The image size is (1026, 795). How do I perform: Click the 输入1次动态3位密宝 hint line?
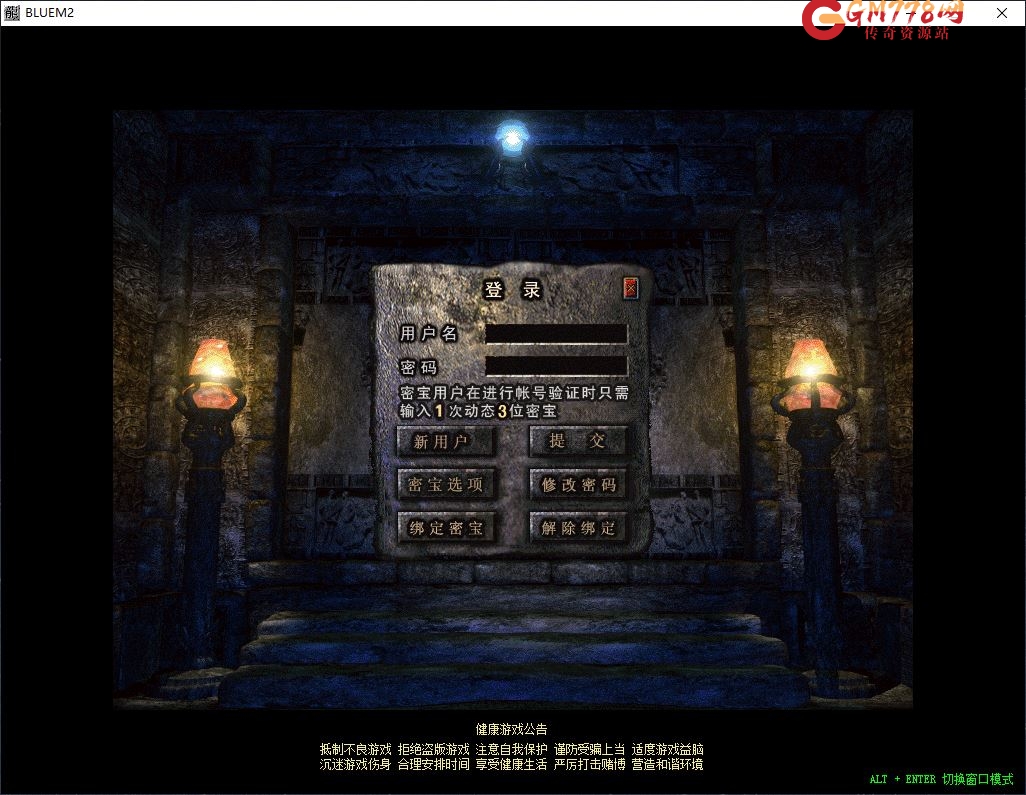[x=478, y=411]
